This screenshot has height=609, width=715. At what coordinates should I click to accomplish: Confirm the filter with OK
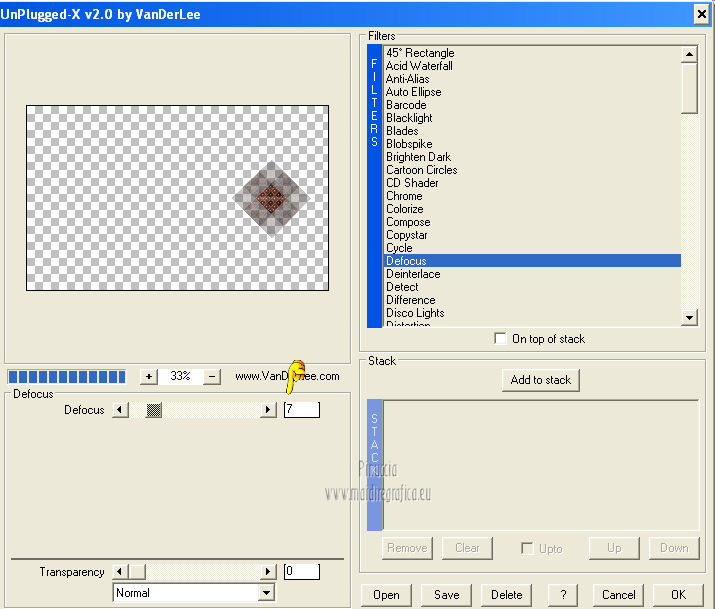tap(678, 595)
